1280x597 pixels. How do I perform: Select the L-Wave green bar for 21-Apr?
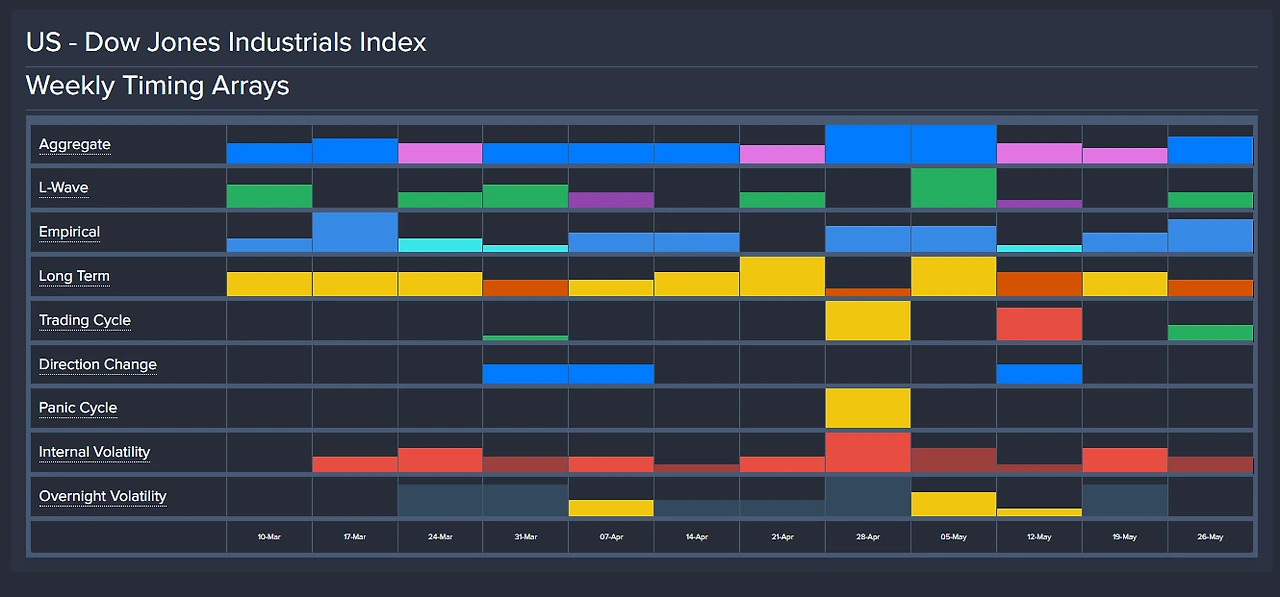click(782, 200)
